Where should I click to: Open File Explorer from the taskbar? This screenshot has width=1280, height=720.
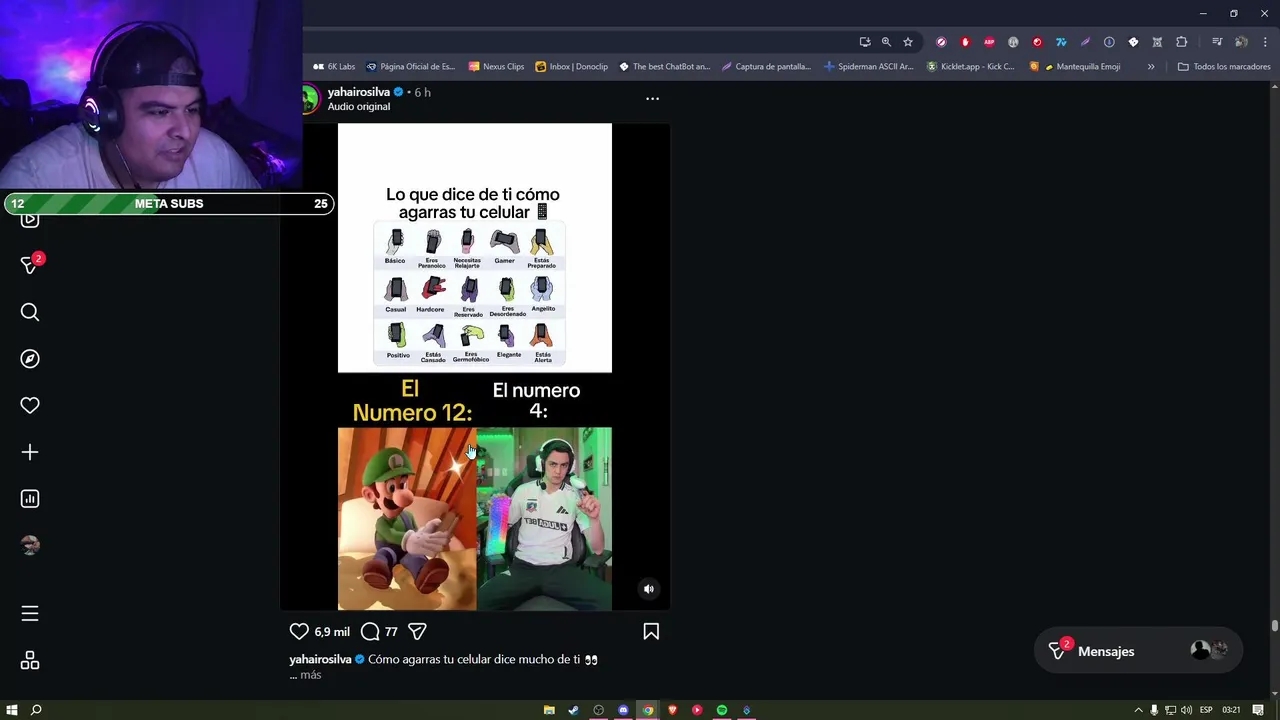click(549, 710)
